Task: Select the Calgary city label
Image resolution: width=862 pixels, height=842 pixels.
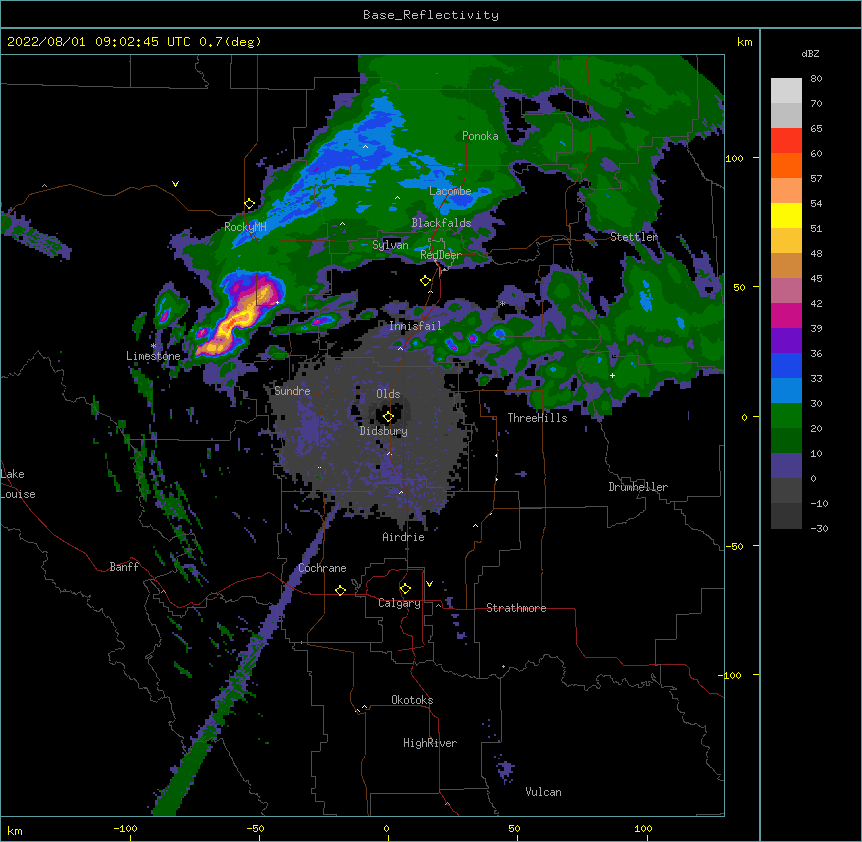Action: tap(400, 603)
